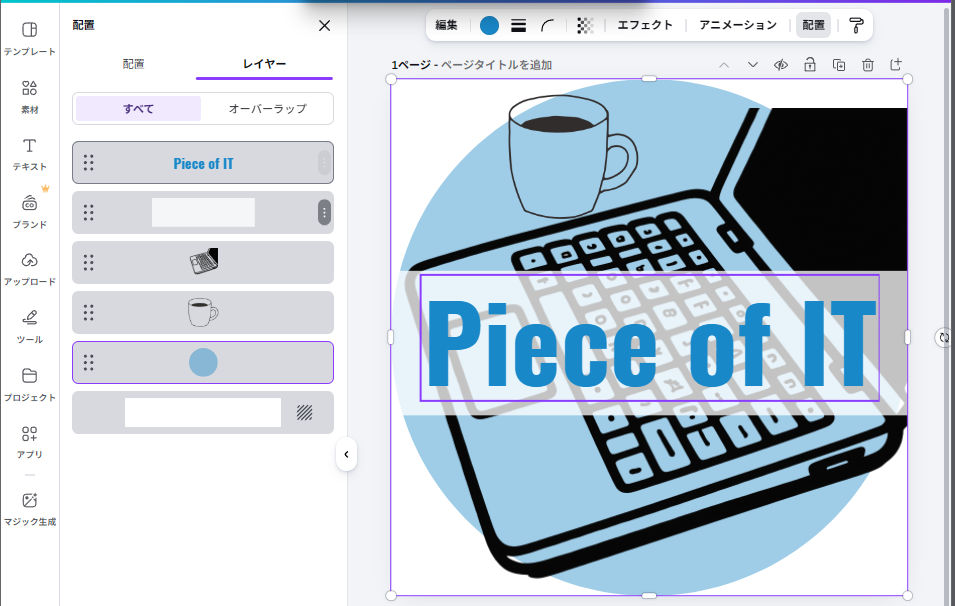Image resolution: width=955 pixels, height=606 pixels.
Task: Open the マジック生成 sidebar tool
Action: click(x=29, y=508)
